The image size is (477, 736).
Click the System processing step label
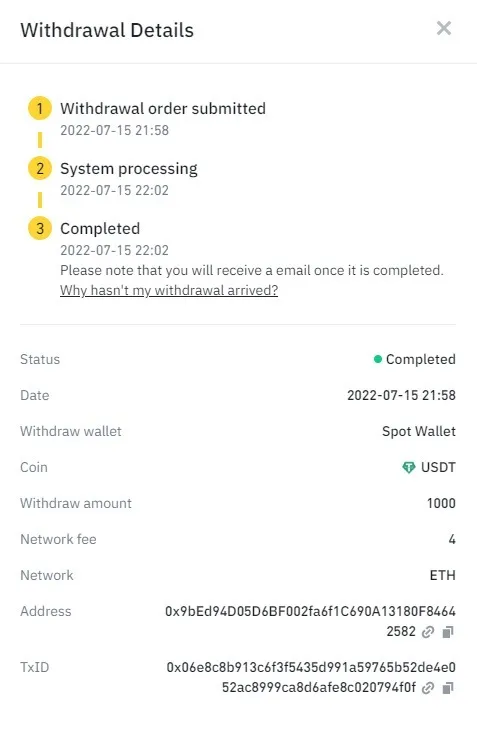point(129,169)
